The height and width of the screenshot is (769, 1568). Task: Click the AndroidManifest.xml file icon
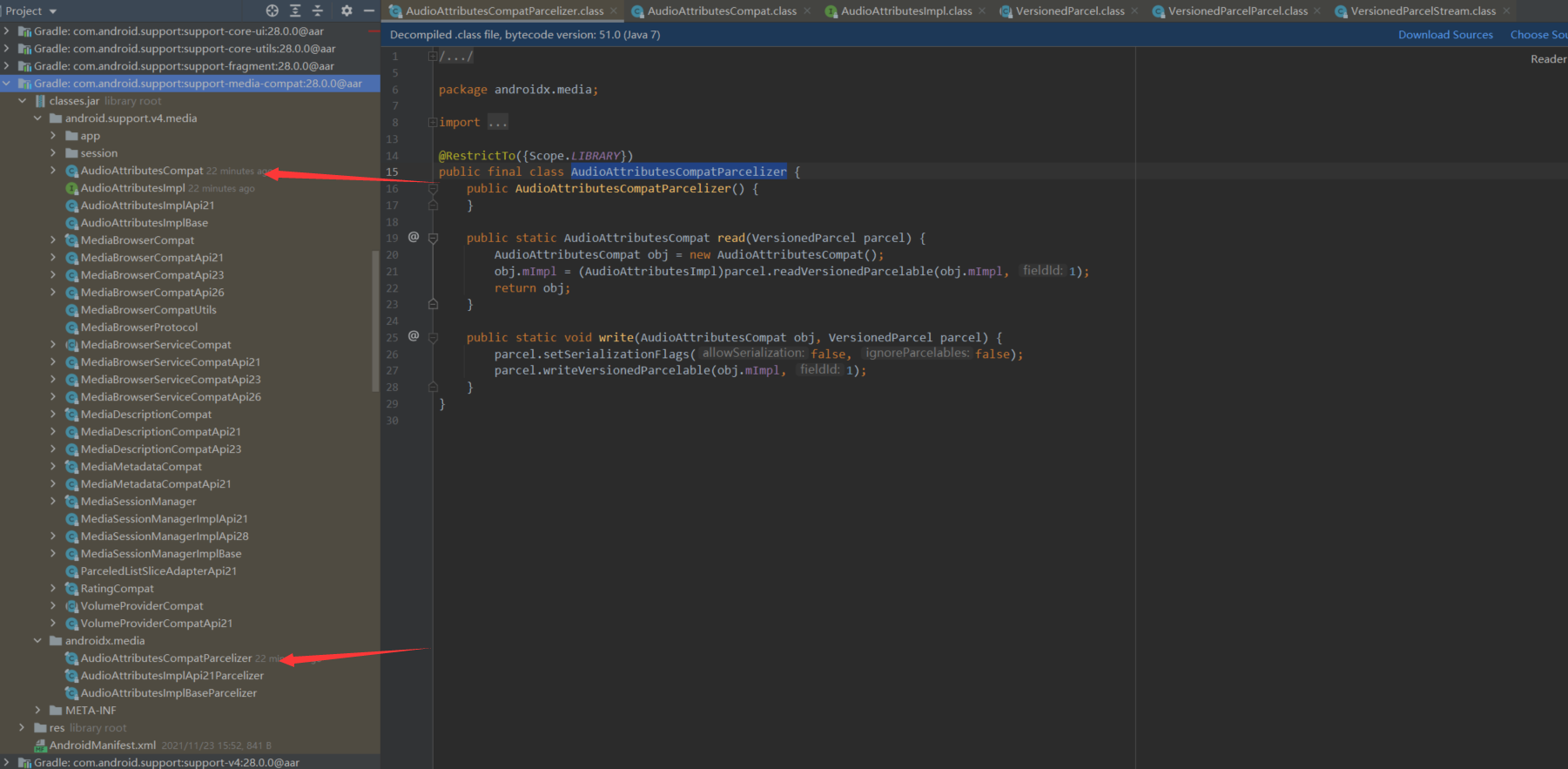tap(40, 745)
